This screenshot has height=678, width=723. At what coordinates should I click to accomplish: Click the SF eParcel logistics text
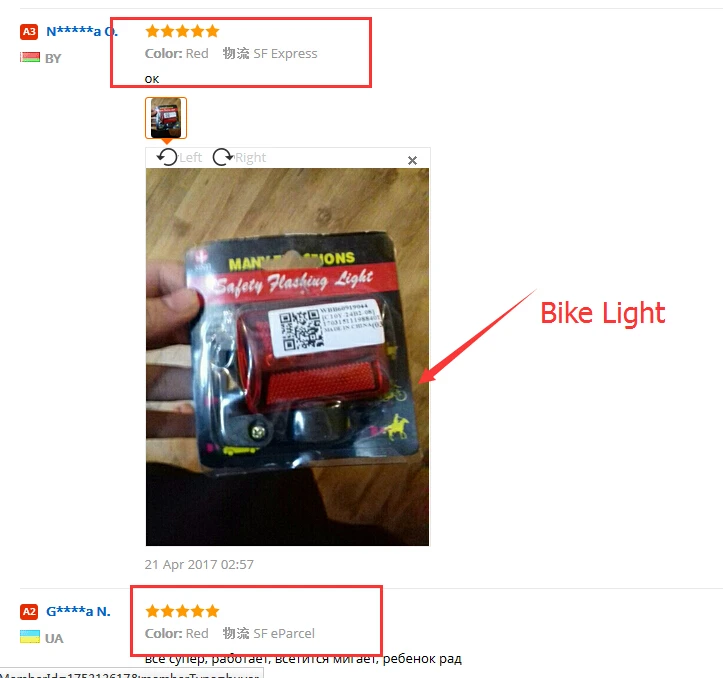click(x=269, y=633)
